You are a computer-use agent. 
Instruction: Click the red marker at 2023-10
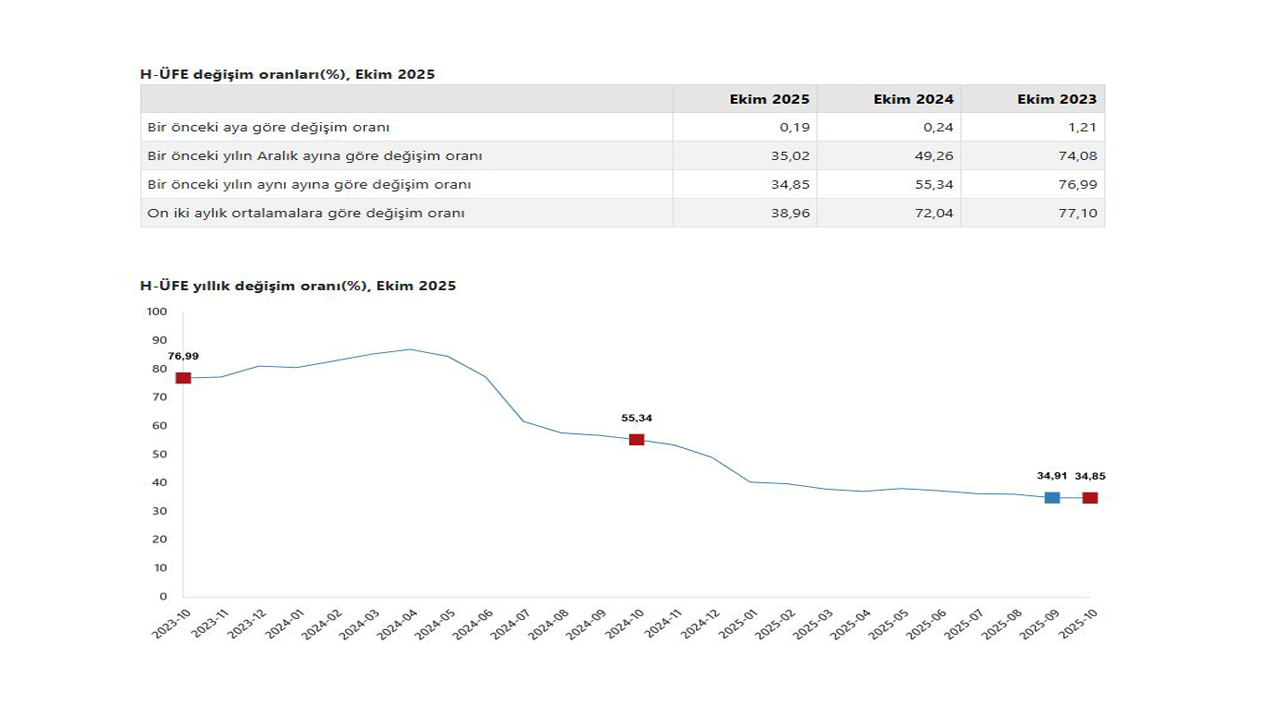tap(183, 377)
